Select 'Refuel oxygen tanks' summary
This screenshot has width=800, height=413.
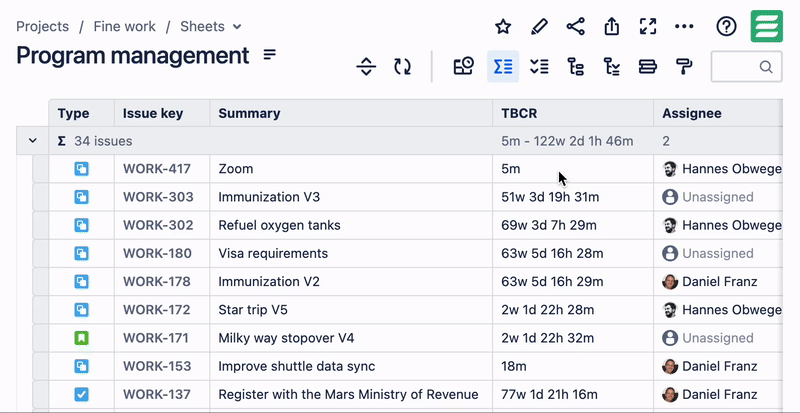351,225
